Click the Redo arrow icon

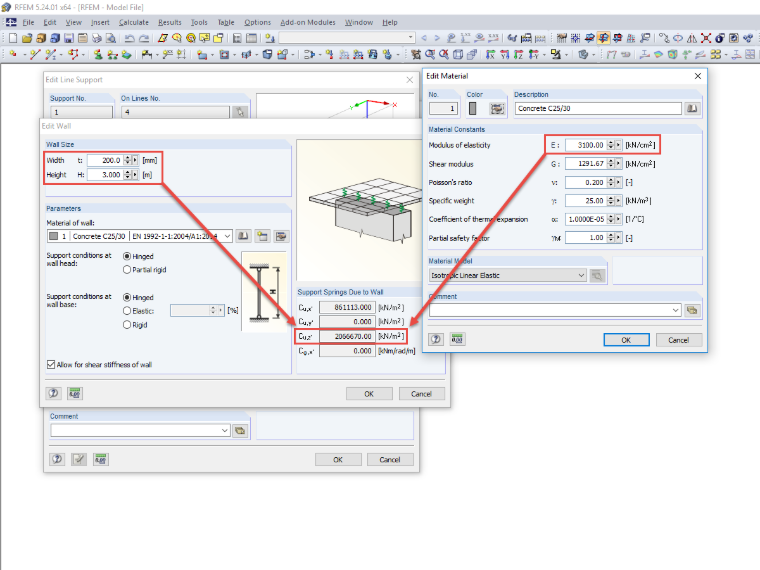coord(144,38)
